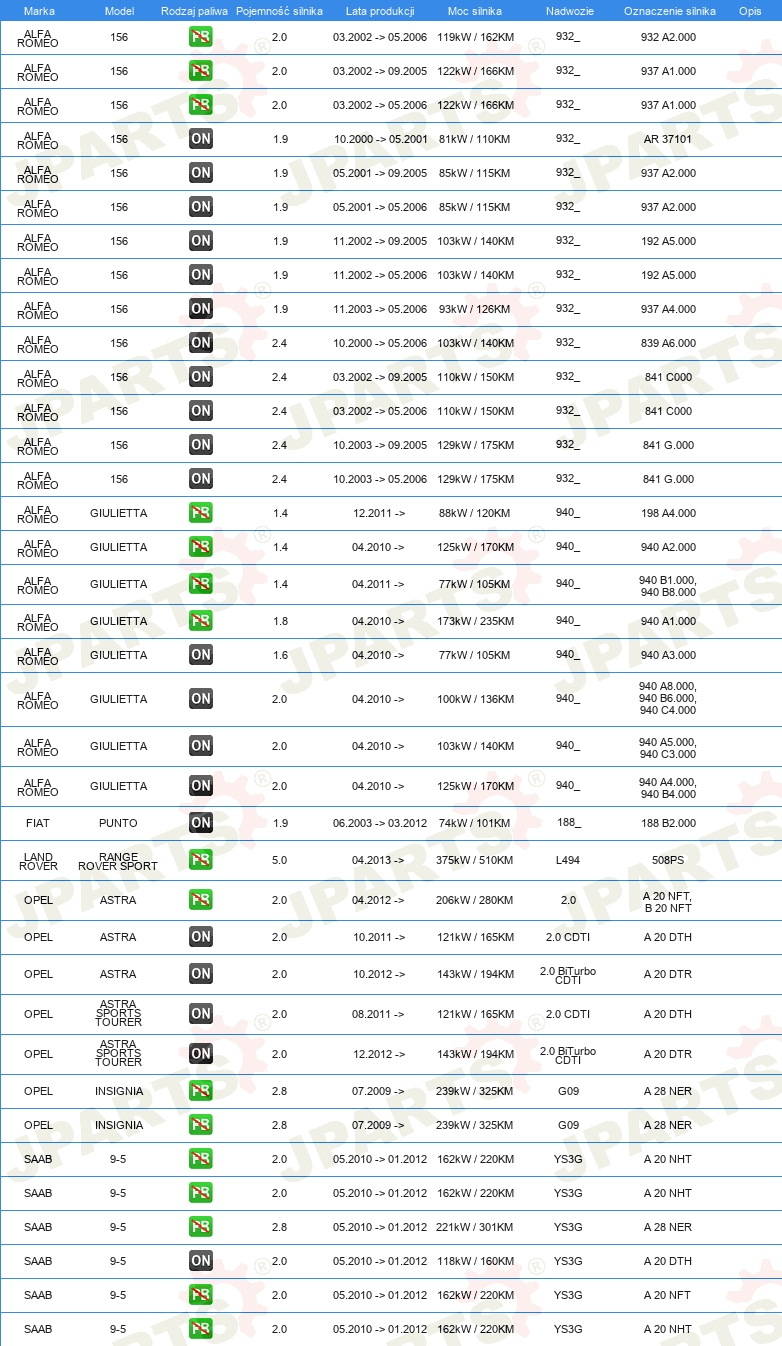
Task: Click the 1.6 engine capacity cell
Action: tap(280, 655)
